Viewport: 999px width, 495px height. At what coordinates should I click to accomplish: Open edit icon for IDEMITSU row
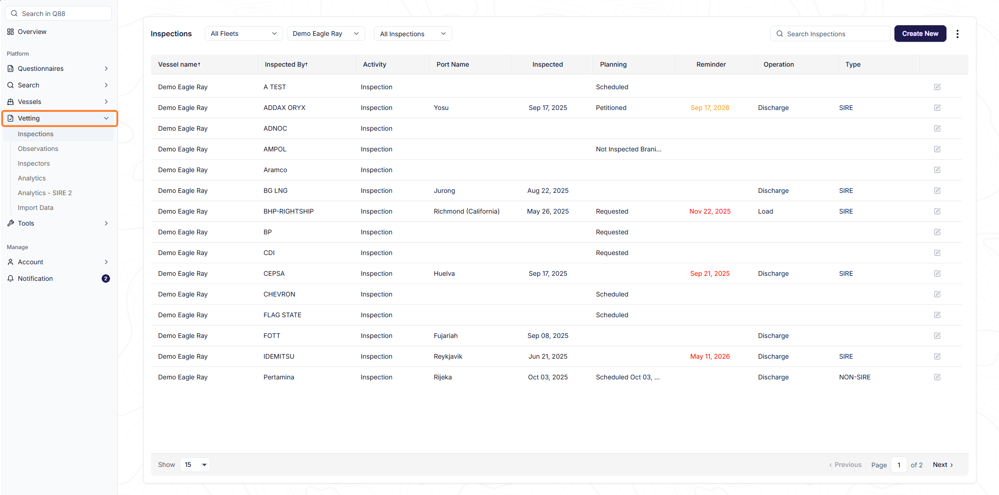click(x=937, y=356)
